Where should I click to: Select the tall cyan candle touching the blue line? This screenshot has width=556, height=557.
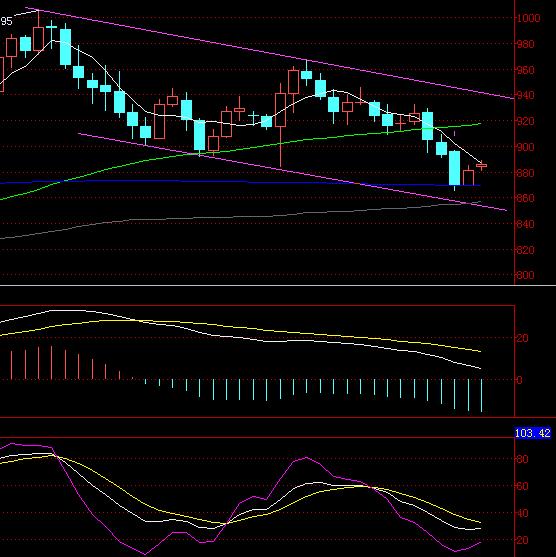tap(454, 168)
